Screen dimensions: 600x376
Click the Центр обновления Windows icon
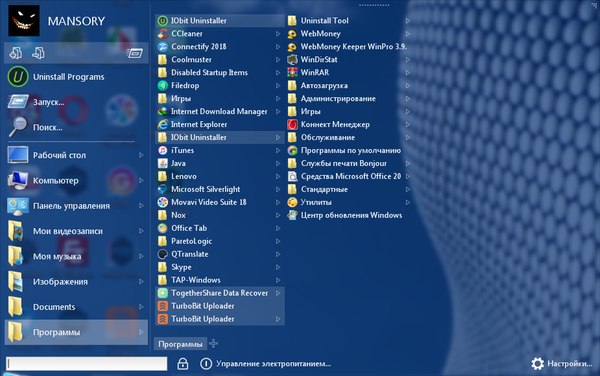[292, 215]
